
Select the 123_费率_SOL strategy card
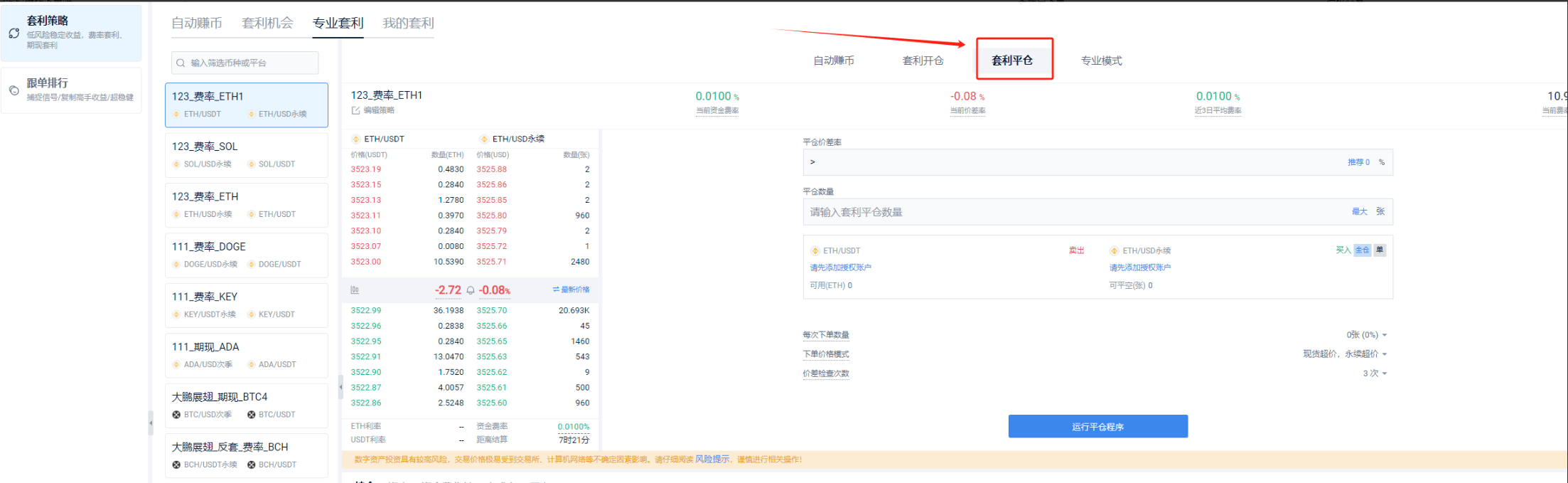(247, 155)
